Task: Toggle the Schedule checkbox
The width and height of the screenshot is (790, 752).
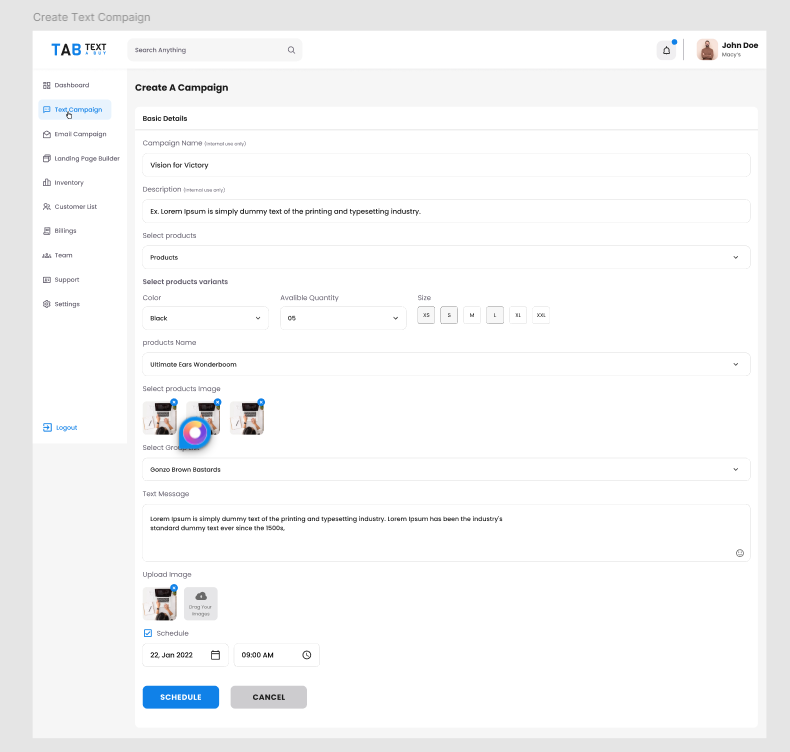Action: click(148, 633)
